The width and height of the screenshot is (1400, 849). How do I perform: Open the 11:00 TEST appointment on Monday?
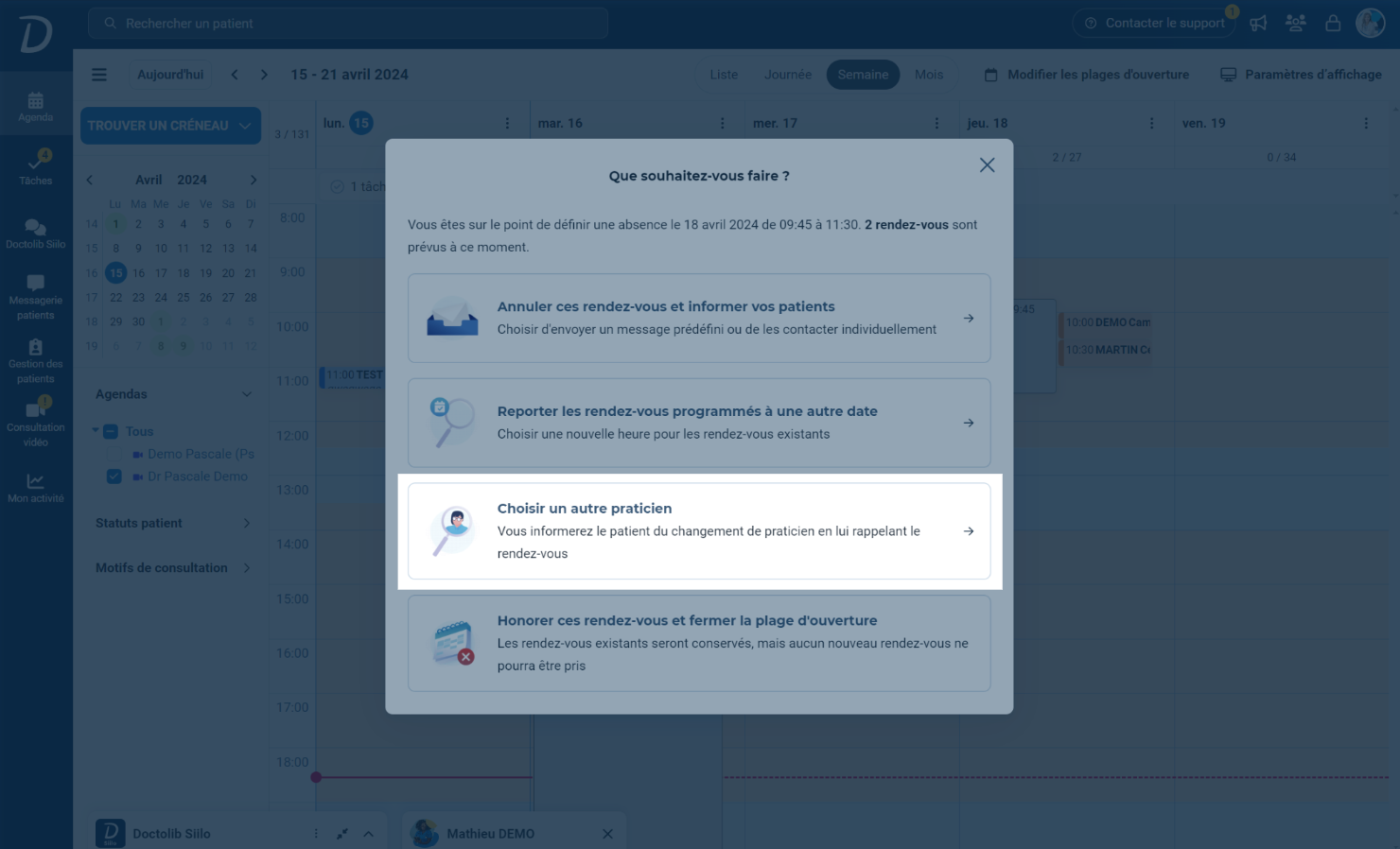[351, 375]
